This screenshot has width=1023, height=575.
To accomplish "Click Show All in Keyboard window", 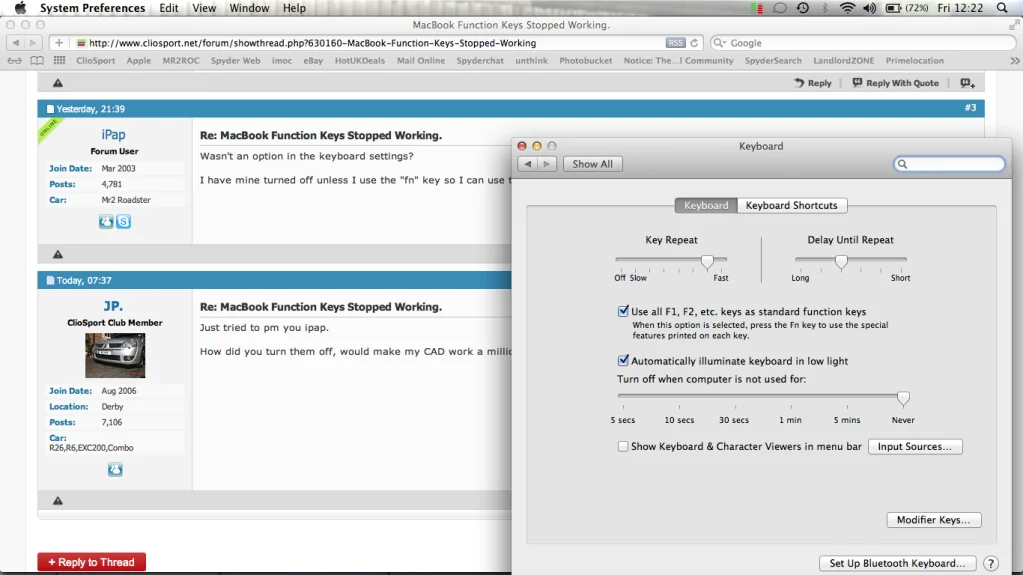I will click(592, 164).
